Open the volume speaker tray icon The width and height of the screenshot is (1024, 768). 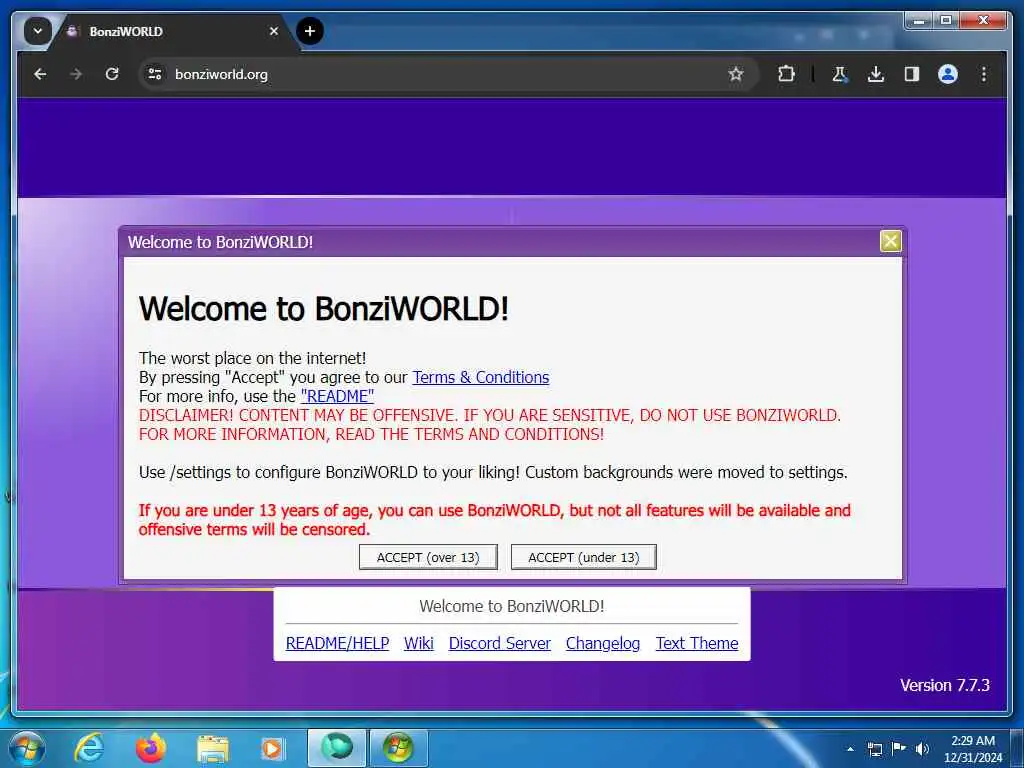922,749
